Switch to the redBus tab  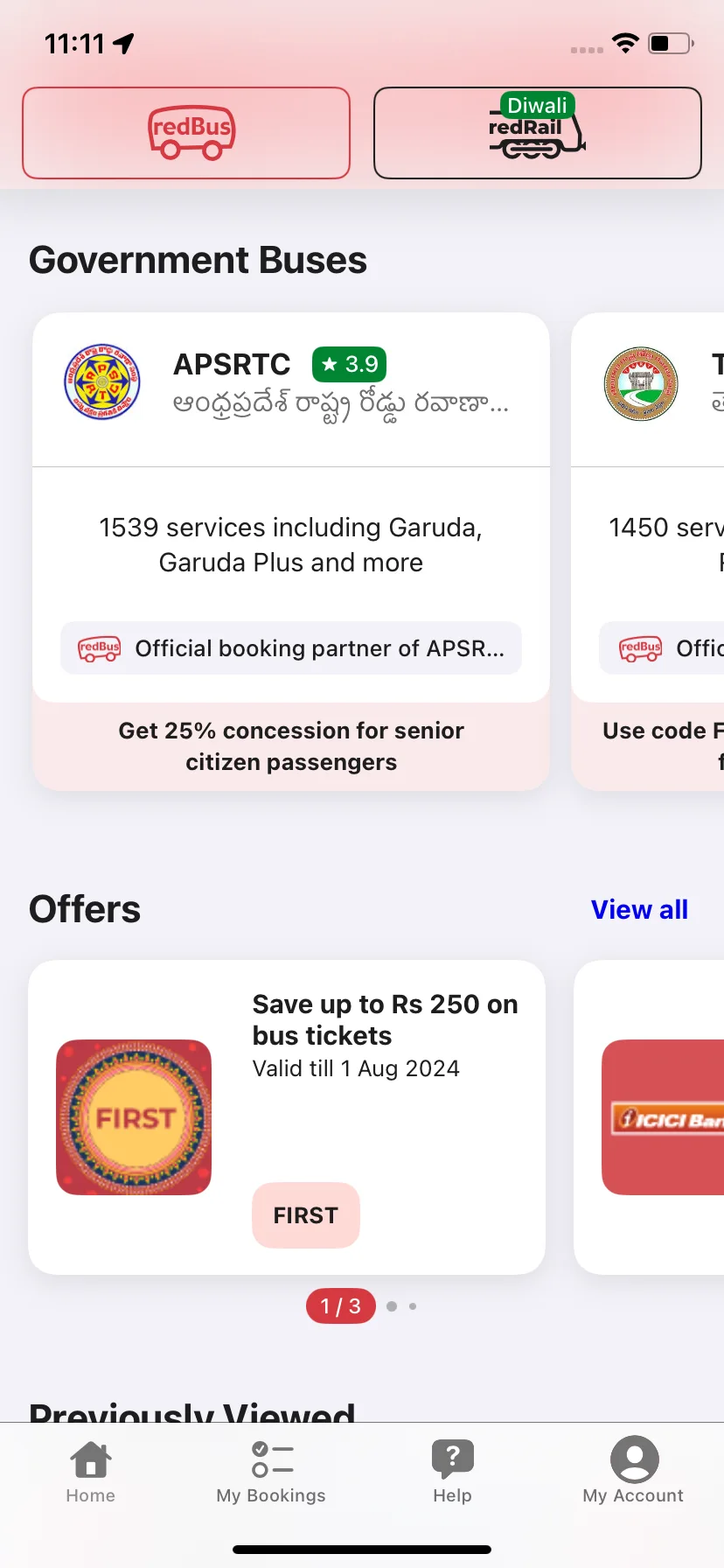click(186, 133)
